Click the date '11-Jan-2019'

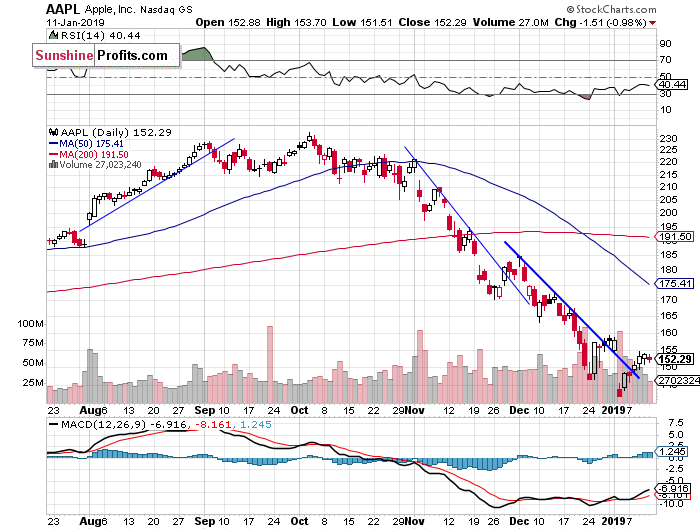click(x=75, y=22)
